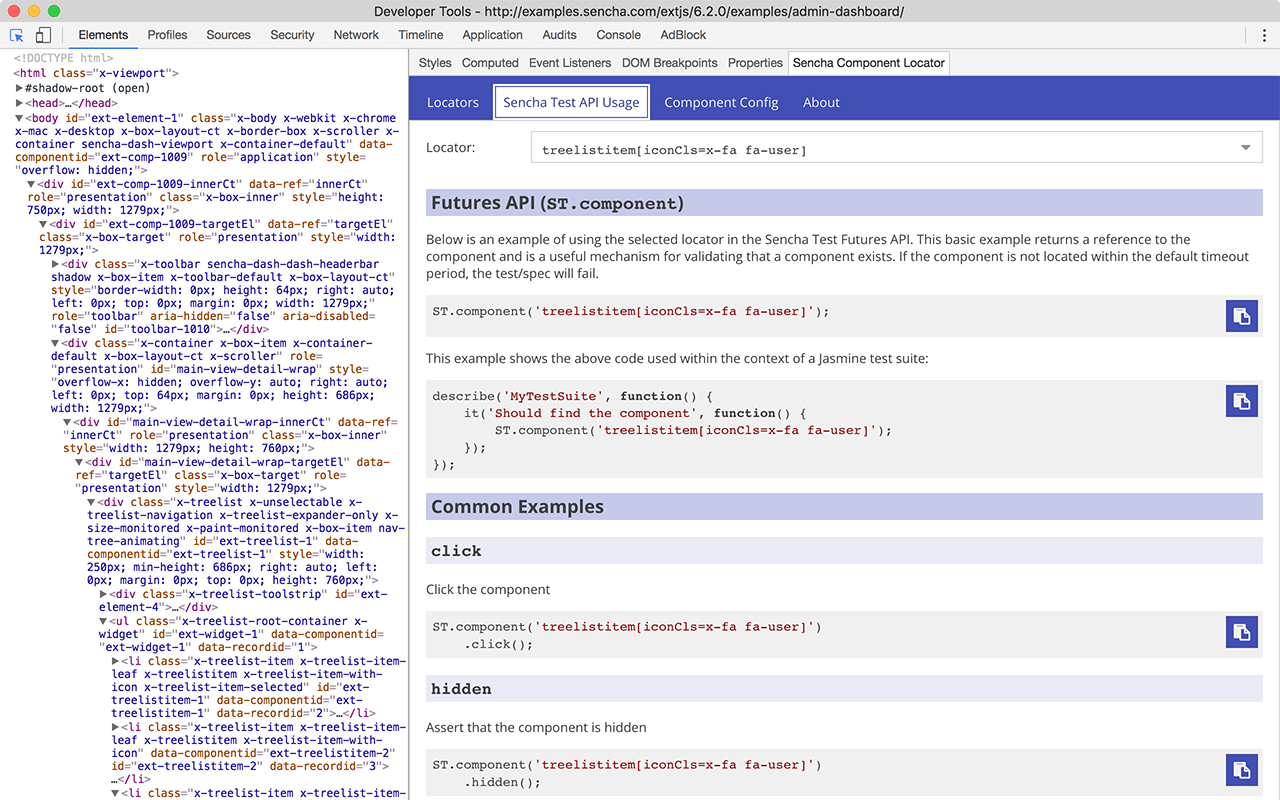This screenshot has height=800, width=1280.
Task: Open Event Listeners sidebar pane
Action: (x=570, y=63)
